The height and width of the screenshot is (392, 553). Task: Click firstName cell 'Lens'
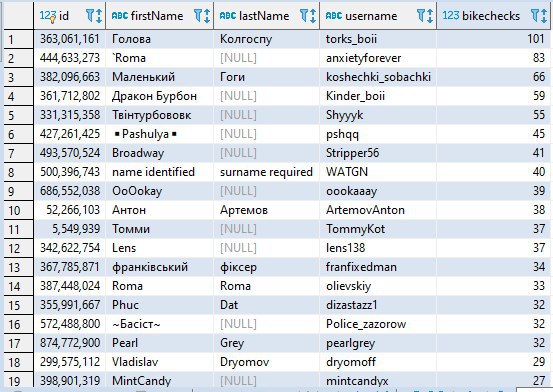click(159, 248)
